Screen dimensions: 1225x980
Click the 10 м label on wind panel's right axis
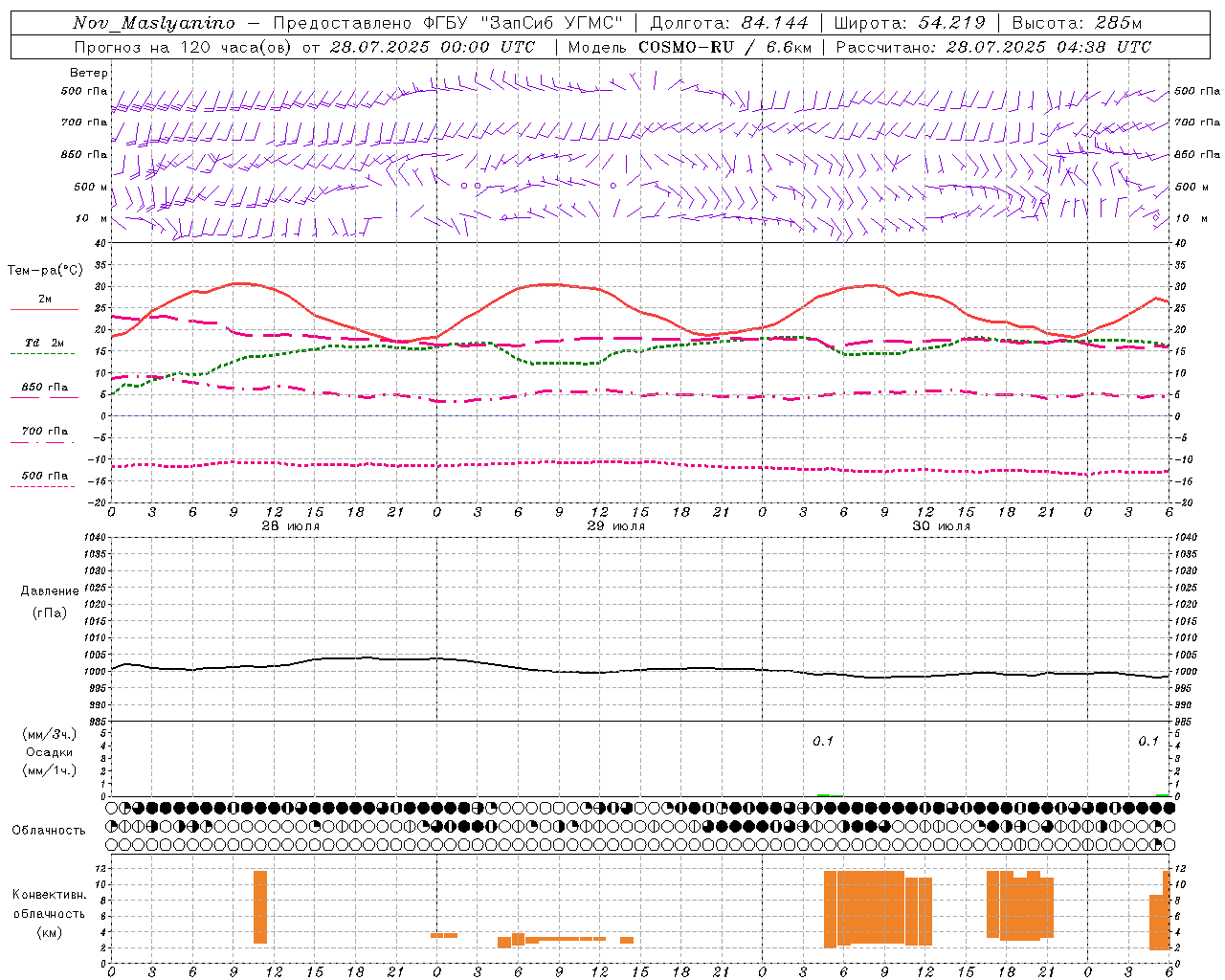pos(1191,218)
